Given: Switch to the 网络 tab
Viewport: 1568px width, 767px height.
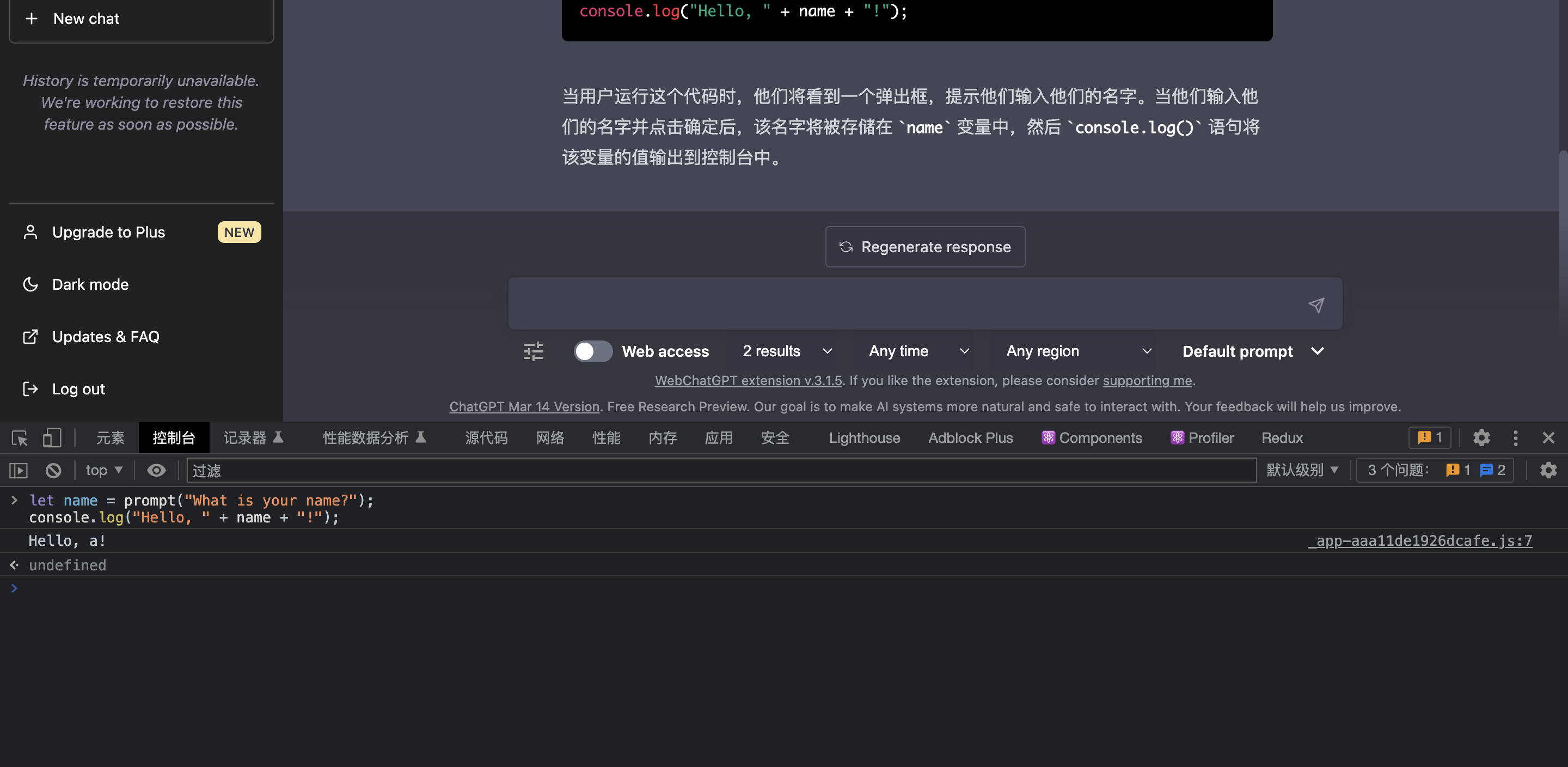Looking at the screenshot, I should tap(550, 438).
